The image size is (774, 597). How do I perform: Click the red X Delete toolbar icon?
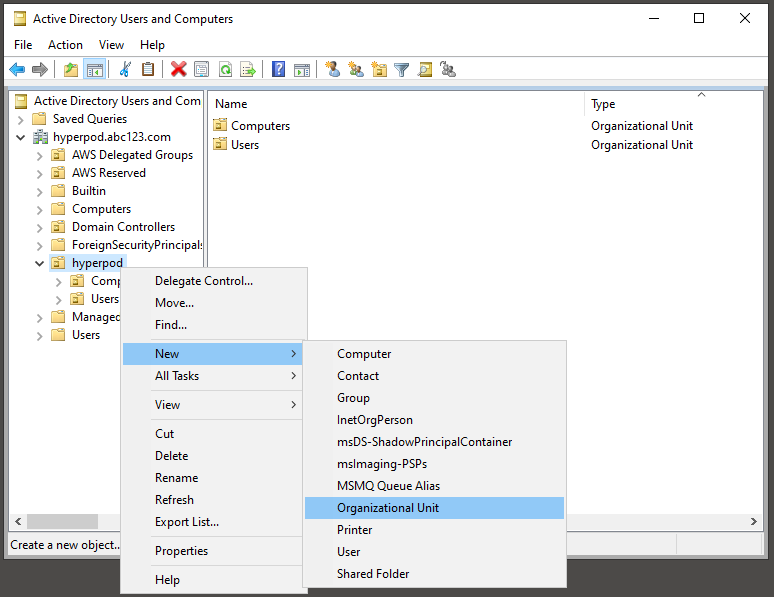click(178, 70)
